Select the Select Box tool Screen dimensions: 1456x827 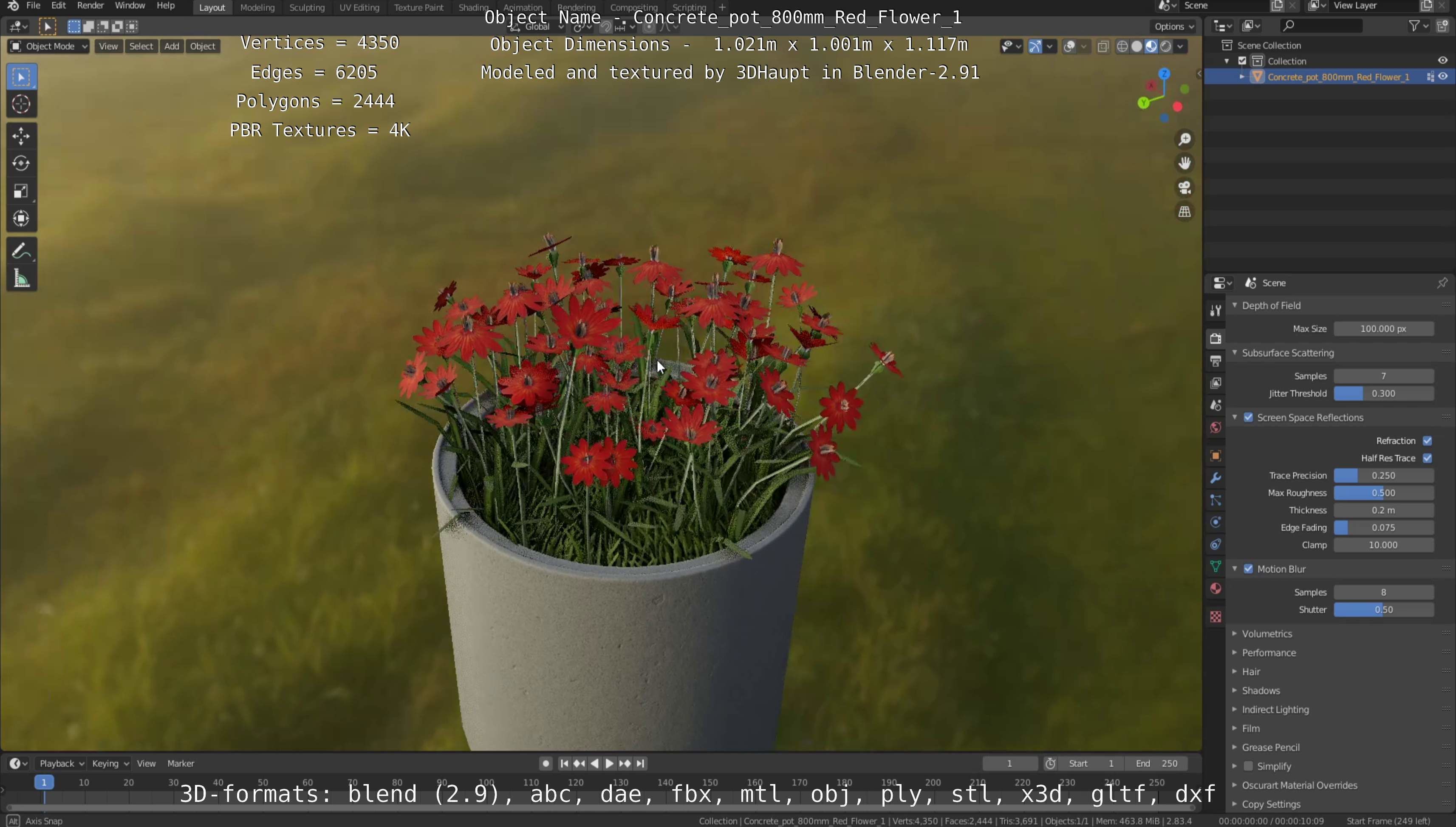click(x=22, y=76)
